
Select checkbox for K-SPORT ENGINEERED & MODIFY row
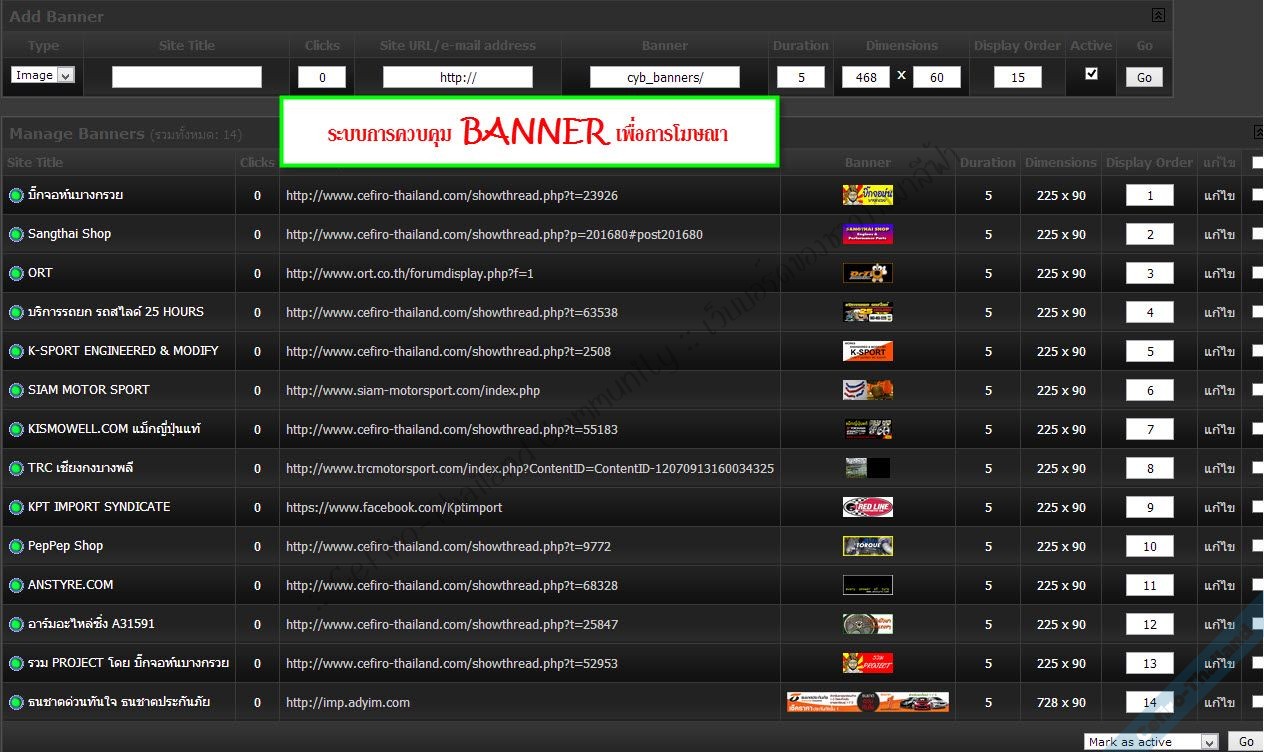point(1257,351)
